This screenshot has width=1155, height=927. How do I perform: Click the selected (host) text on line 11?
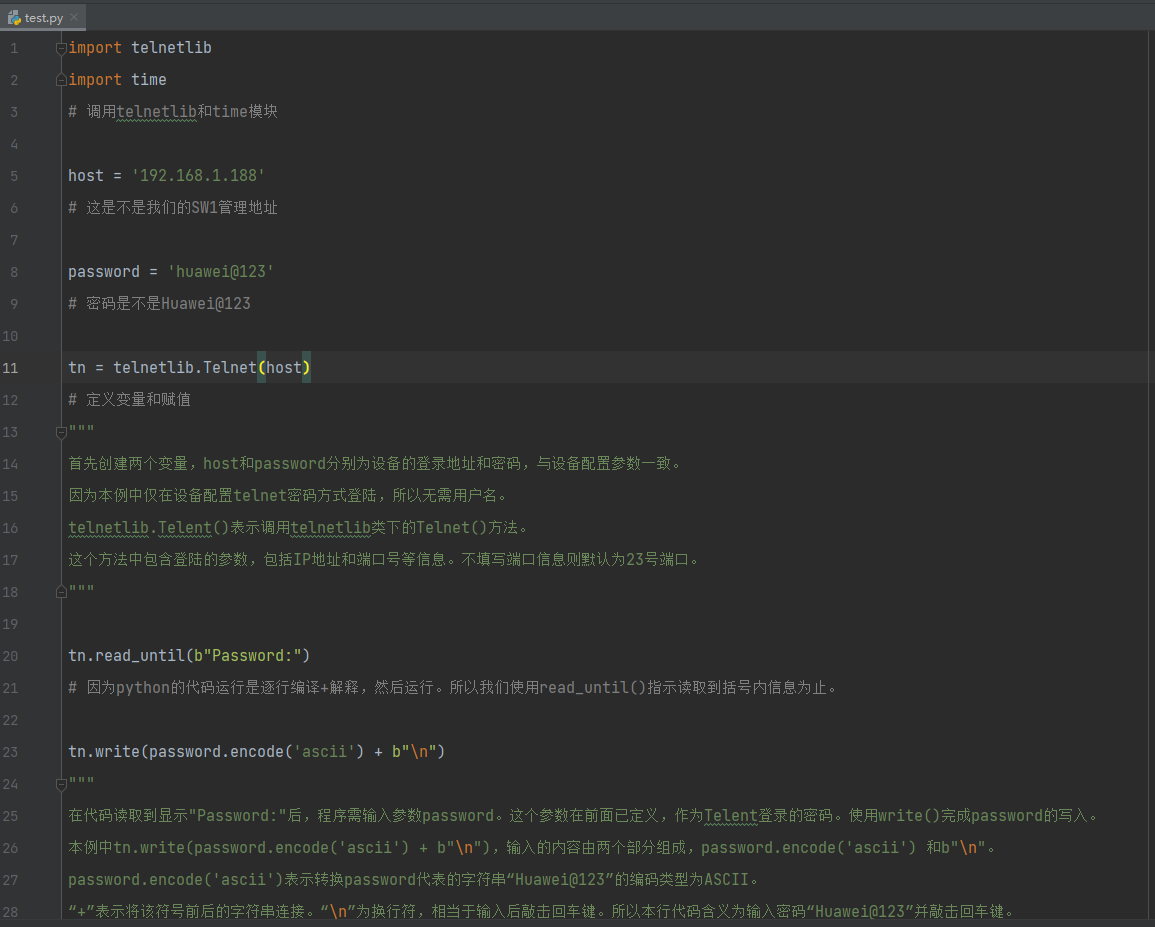click(285, 367)
